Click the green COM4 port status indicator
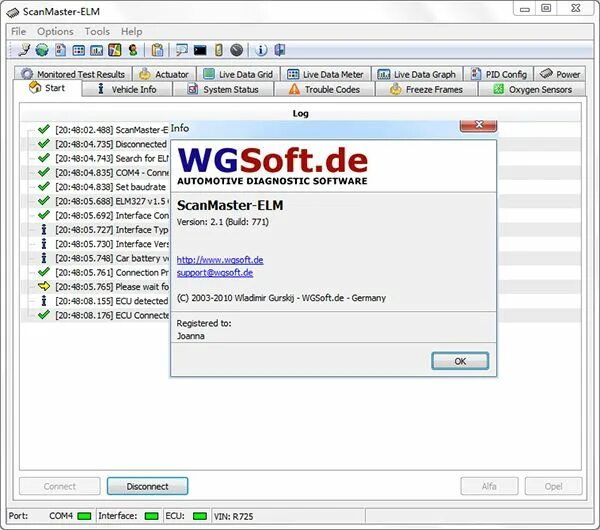 (x=84, y=516)
